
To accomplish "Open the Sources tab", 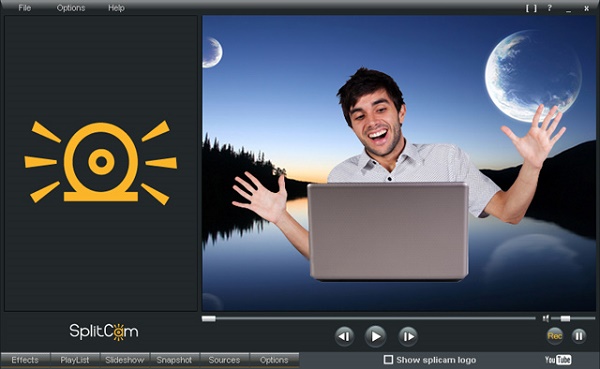I will pos(224,360).
